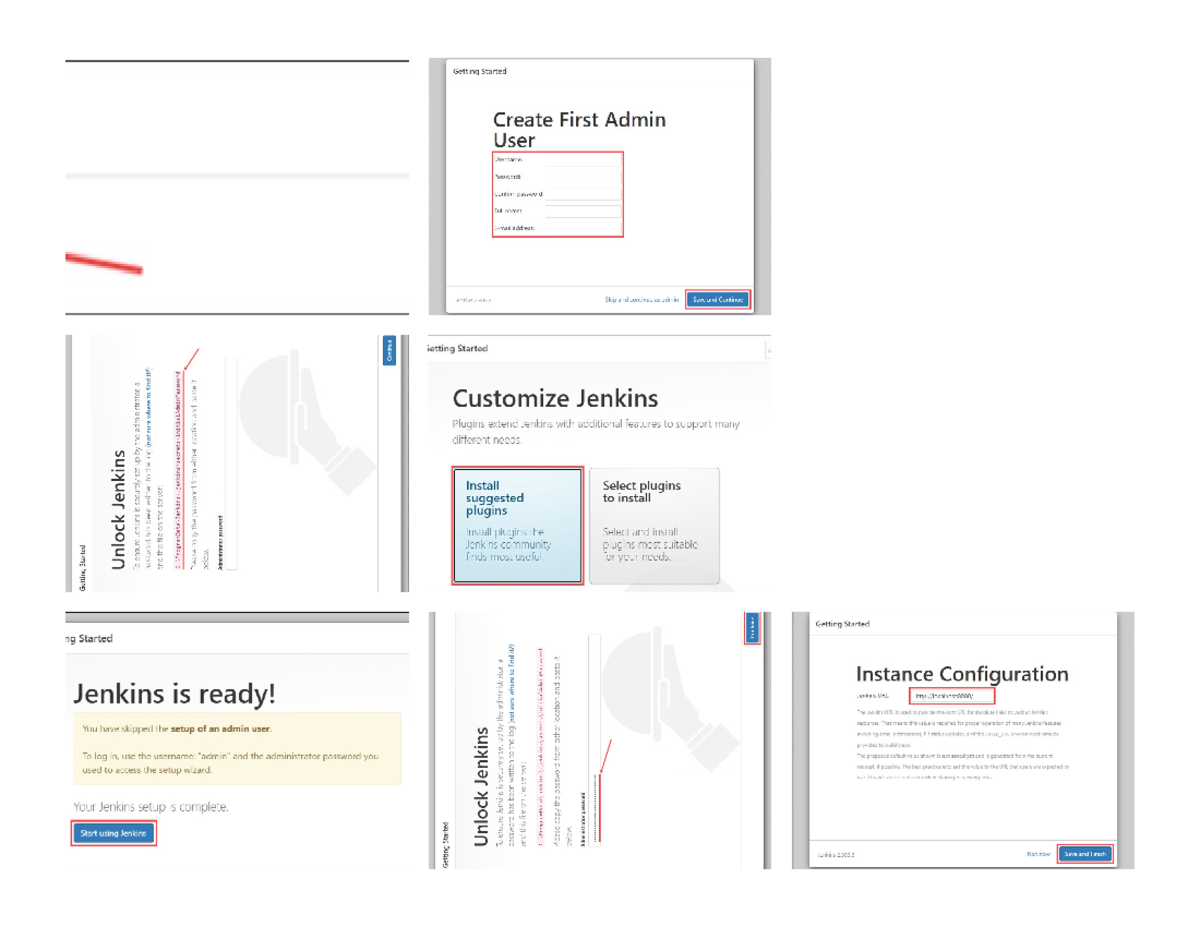Click the 'Jenkins is ready!' heading
1200x927 pixels.
click(x=175, y=692)
